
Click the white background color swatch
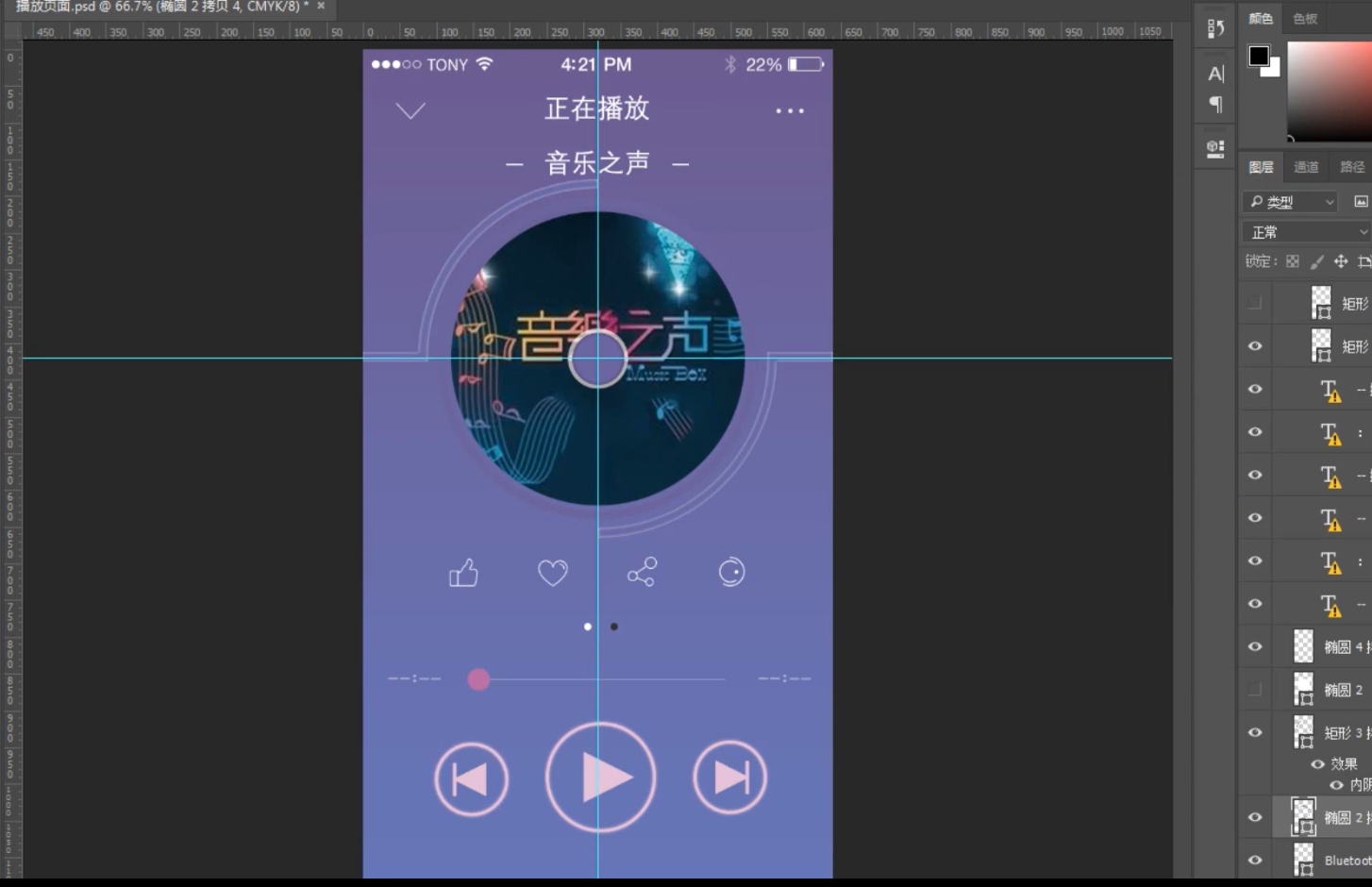click(1274, 69)
